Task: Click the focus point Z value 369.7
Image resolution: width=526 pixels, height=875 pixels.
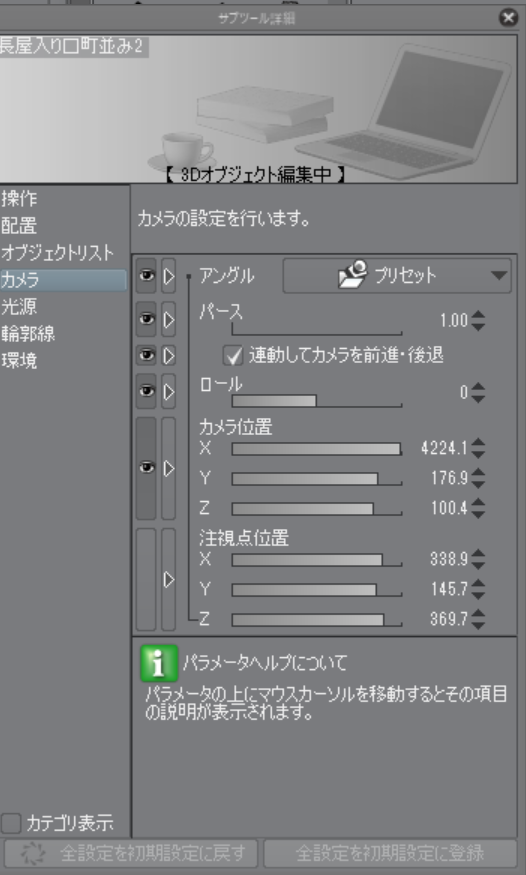Action: (449, 618)
